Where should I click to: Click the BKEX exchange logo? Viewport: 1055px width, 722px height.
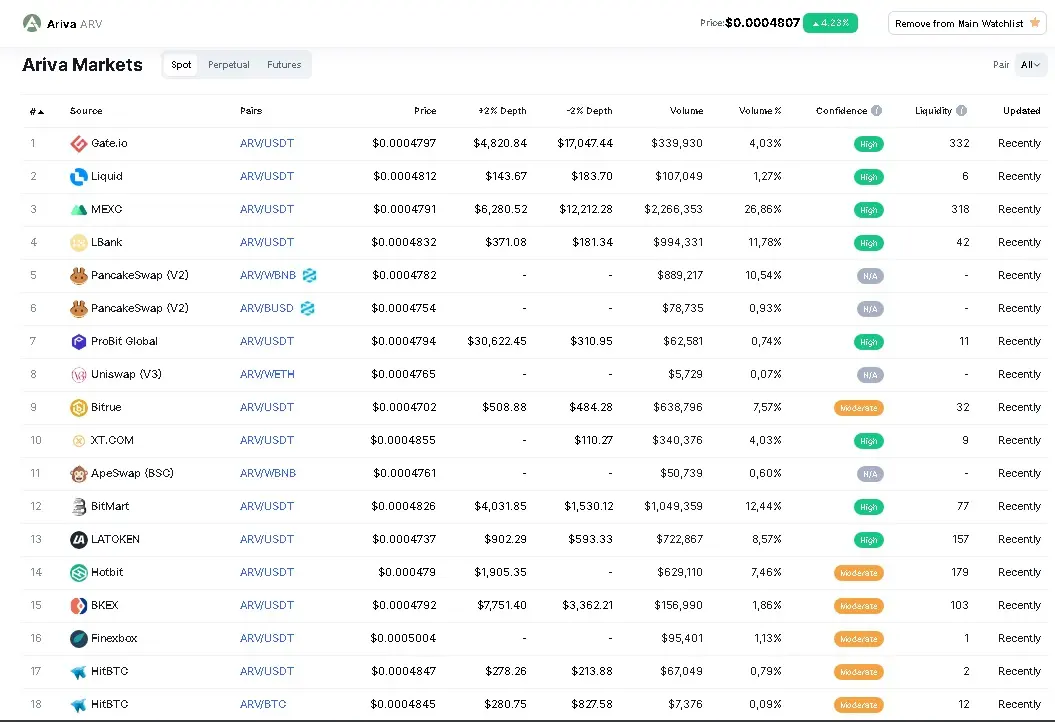[79, 605]
